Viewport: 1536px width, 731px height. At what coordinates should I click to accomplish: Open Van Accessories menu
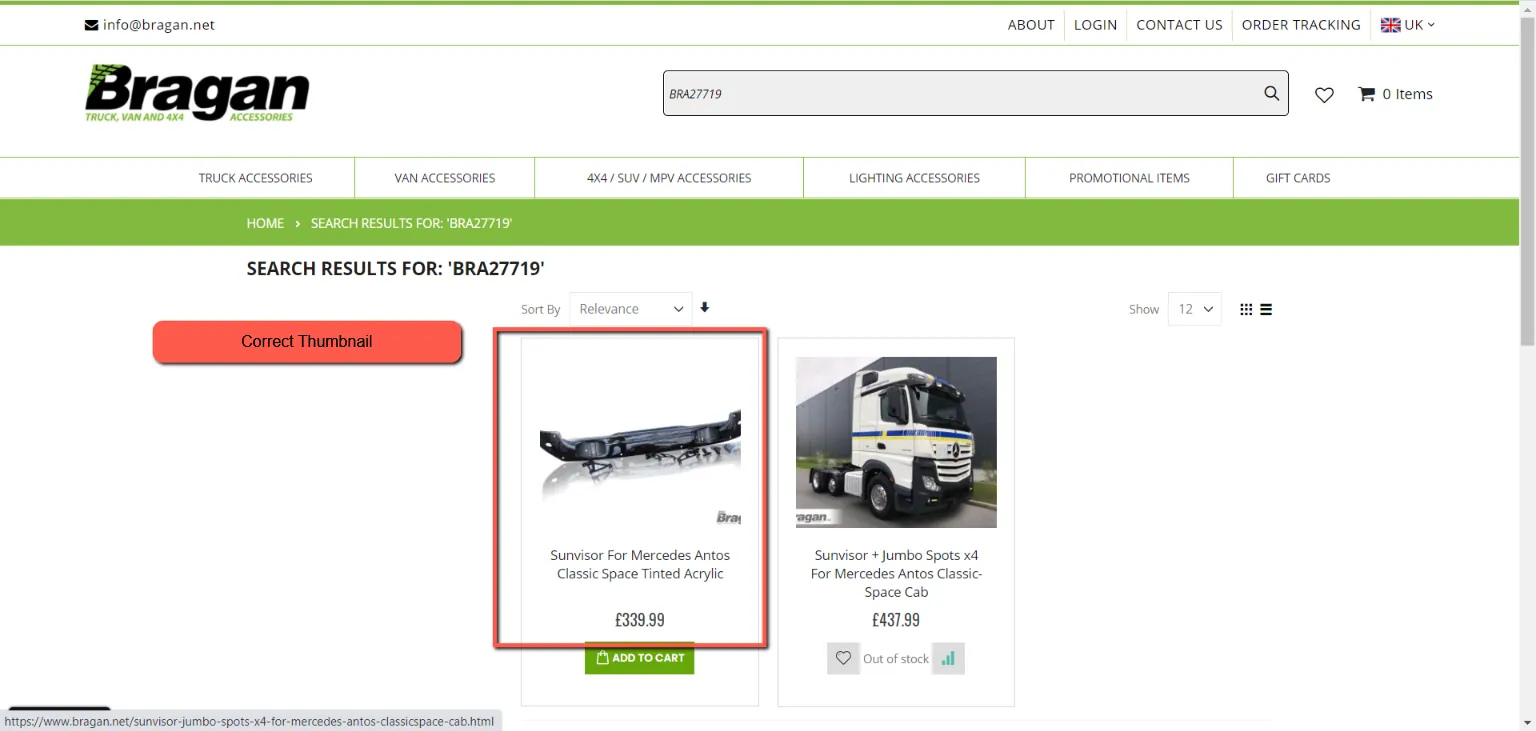click(445, 178)
